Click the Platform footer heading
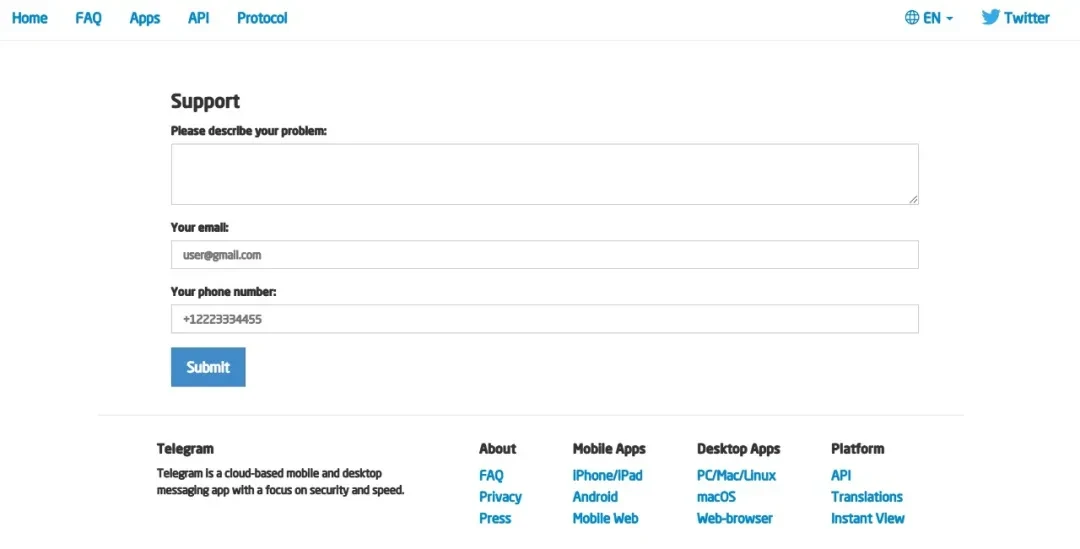Viewport: 1080px width, 549px height. (x=858, y=448)
